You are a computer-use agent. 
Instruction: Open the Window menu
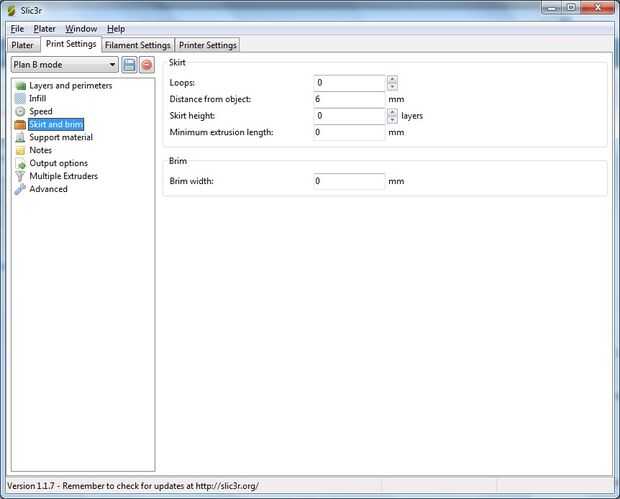click(x=81, y=29)
